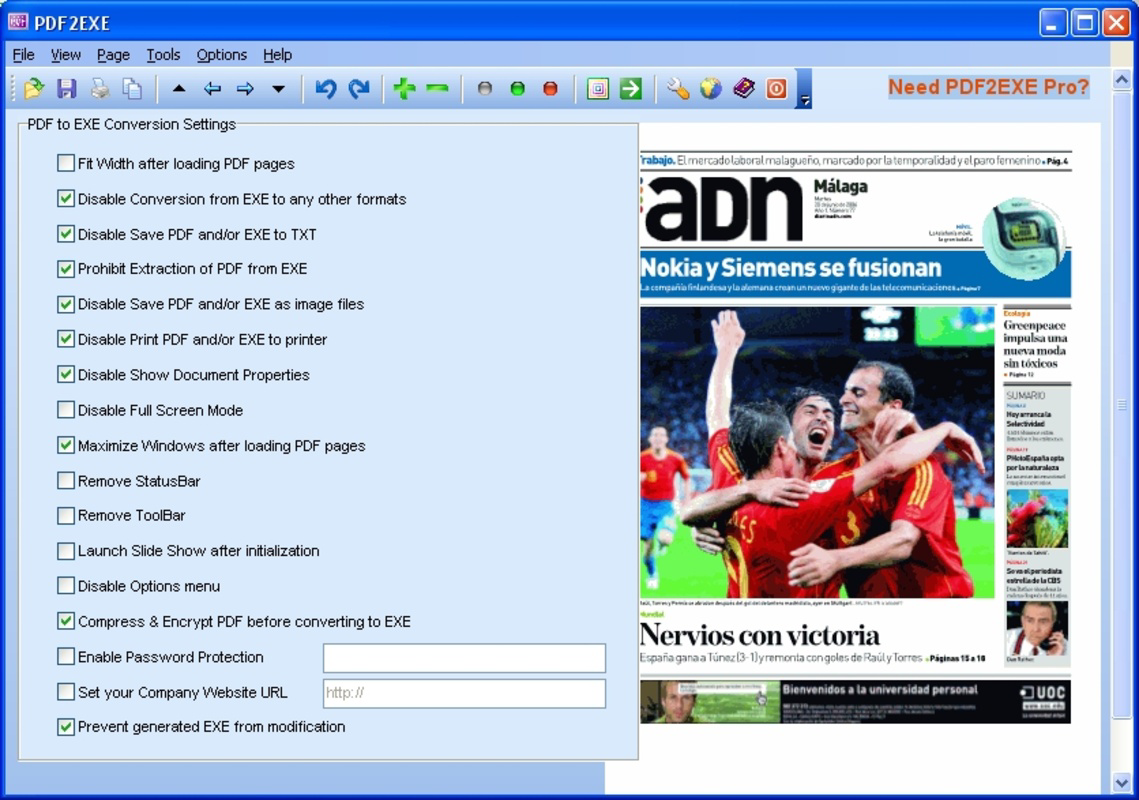
Task: Click the blue floppy disk save icon
Action: click(x=67, y=89)
